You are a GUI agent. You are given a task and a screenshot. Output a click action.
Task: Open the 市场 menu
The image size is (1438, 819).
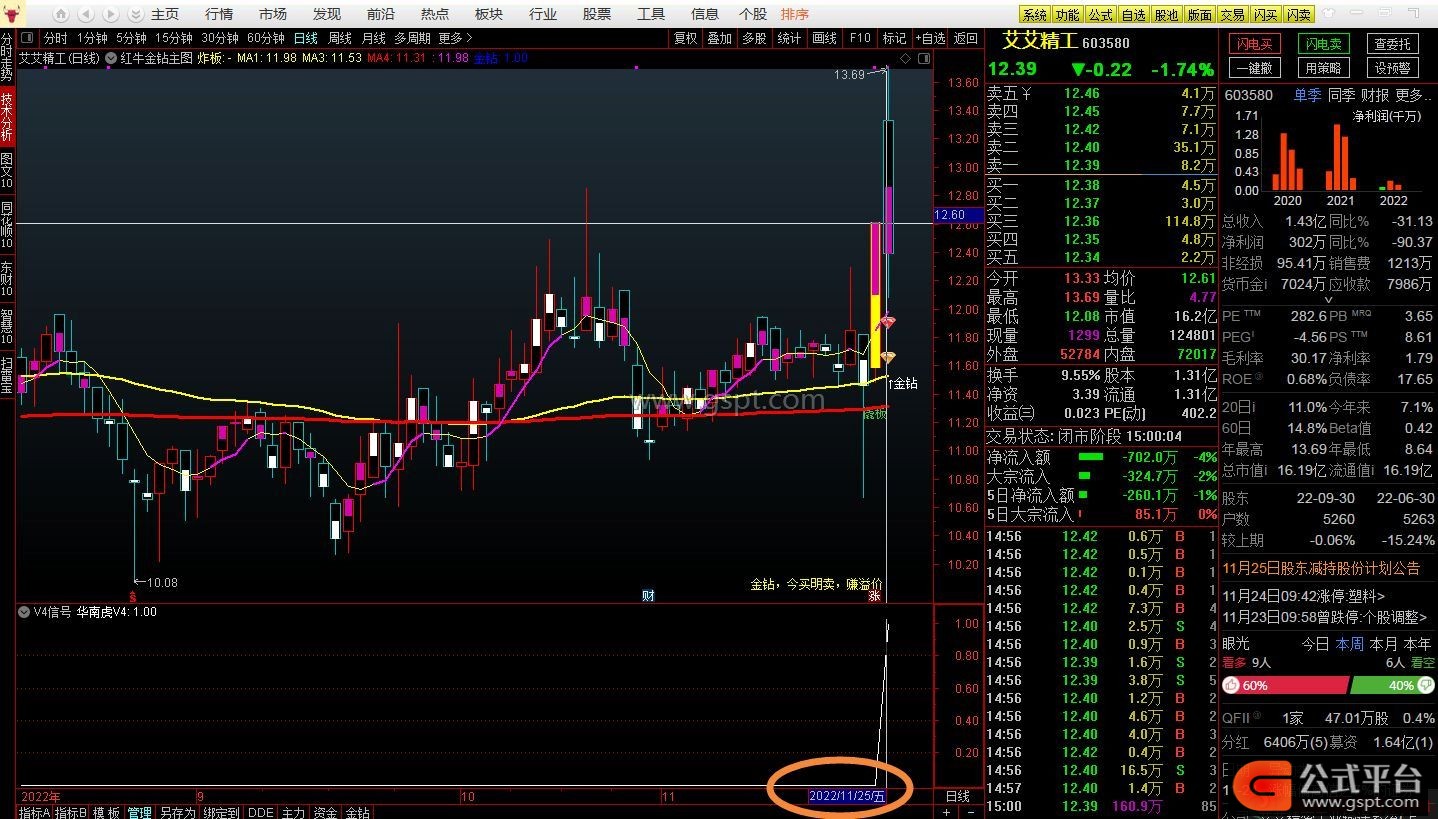[273, 14]
